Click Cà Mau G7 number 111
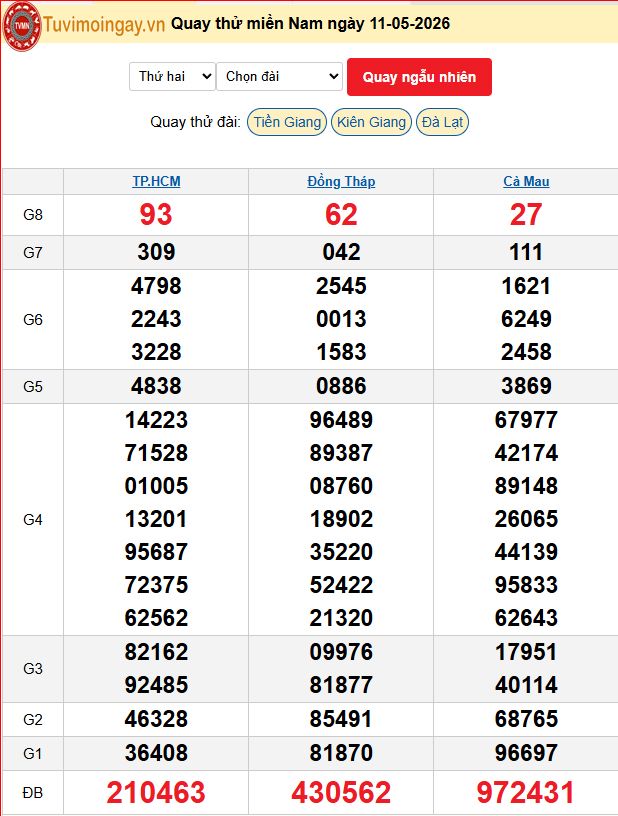The image size is (618, 816). [526, 252]
